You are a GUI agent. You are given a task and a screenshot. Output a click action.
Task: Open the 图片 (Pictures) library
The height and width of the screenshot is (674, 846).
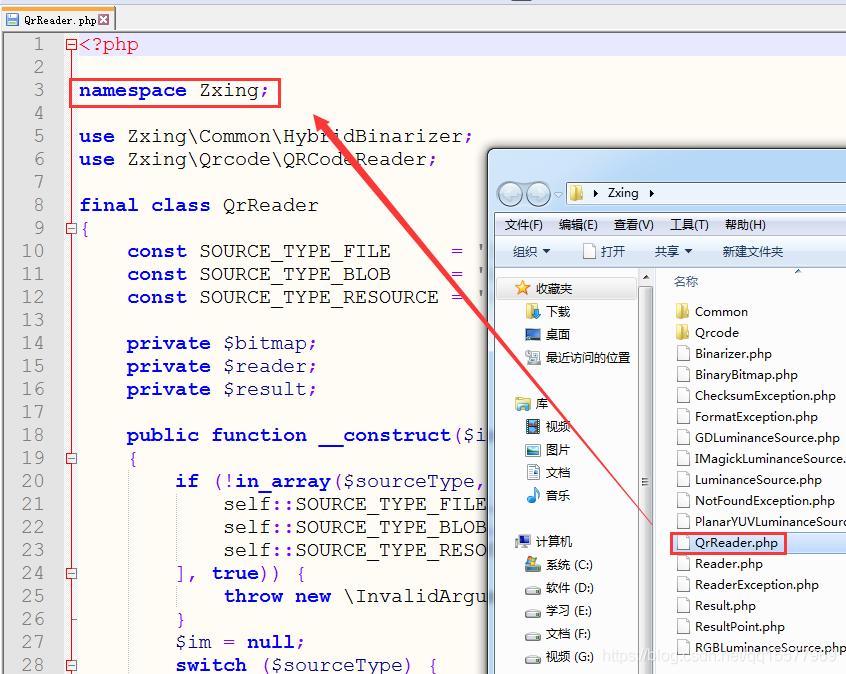(557, 450)
